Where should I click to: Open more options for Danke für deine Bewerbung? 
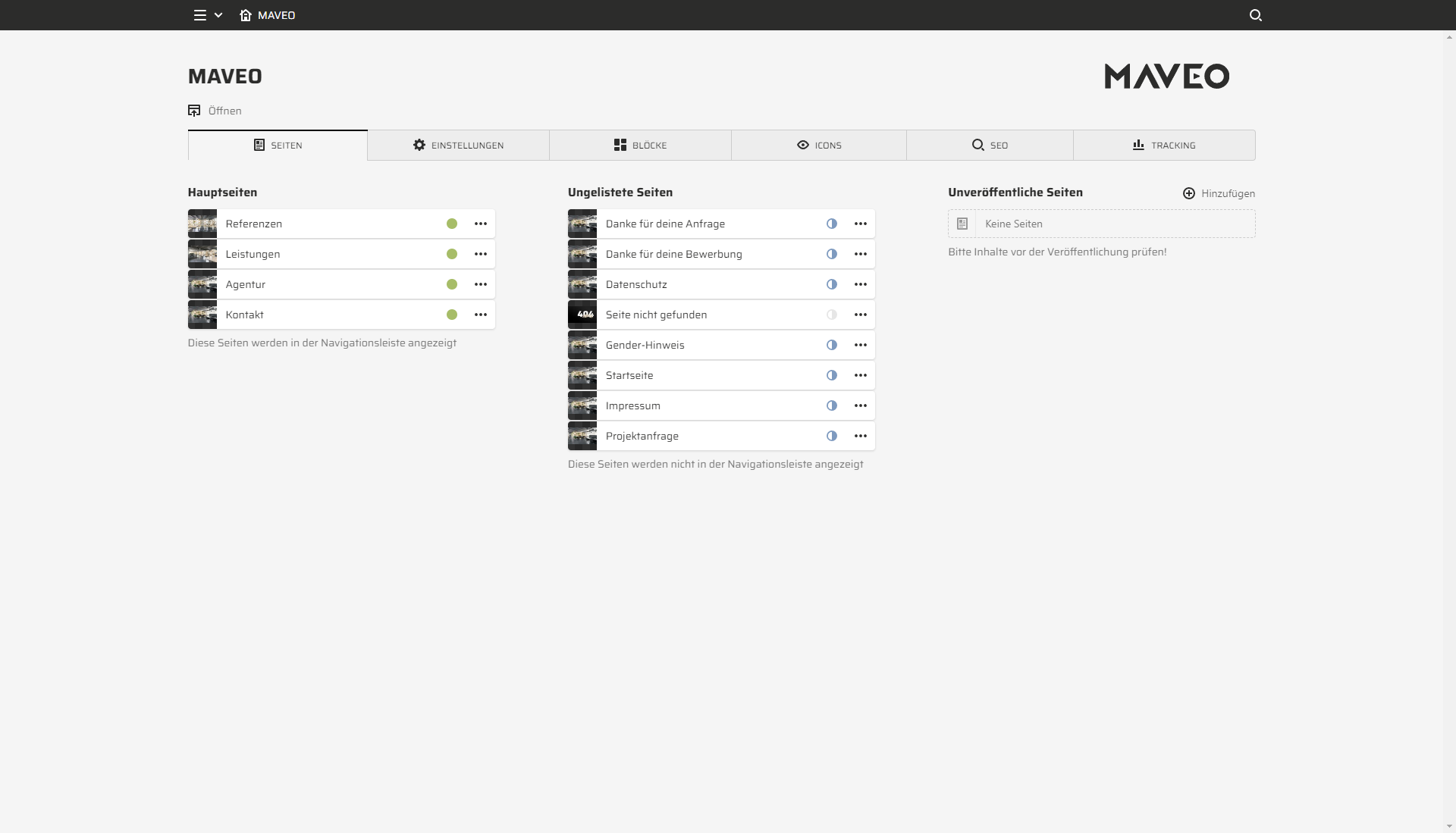point(861,254)
